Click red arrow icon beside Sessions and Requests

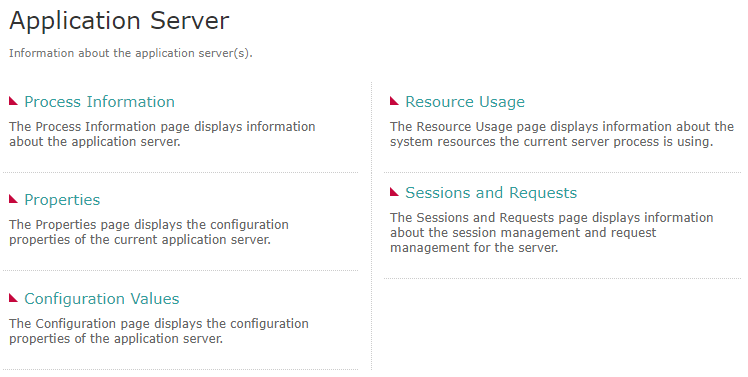coord(394,192)
